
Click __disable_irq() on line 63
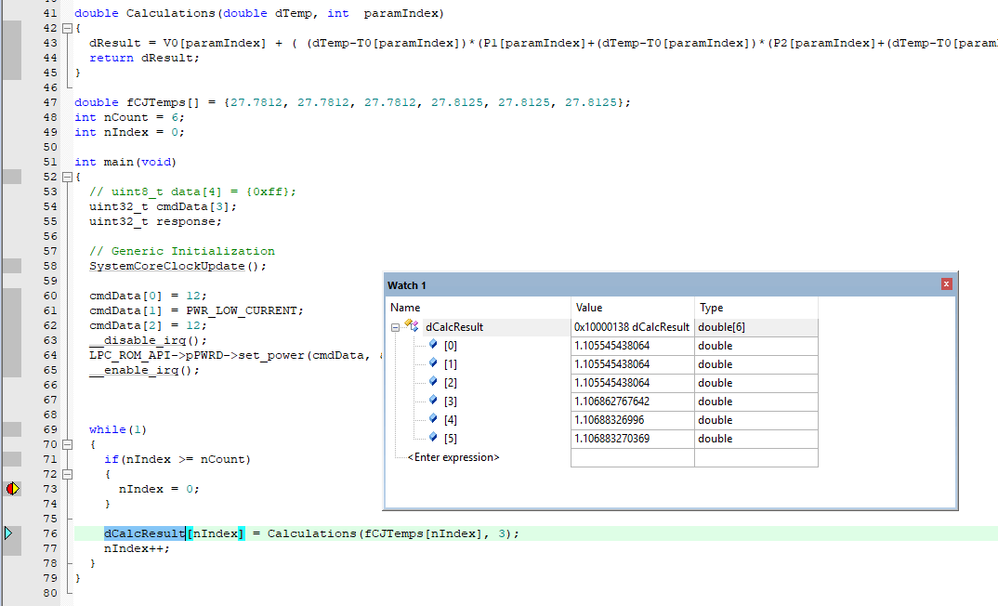click(148, 341)
